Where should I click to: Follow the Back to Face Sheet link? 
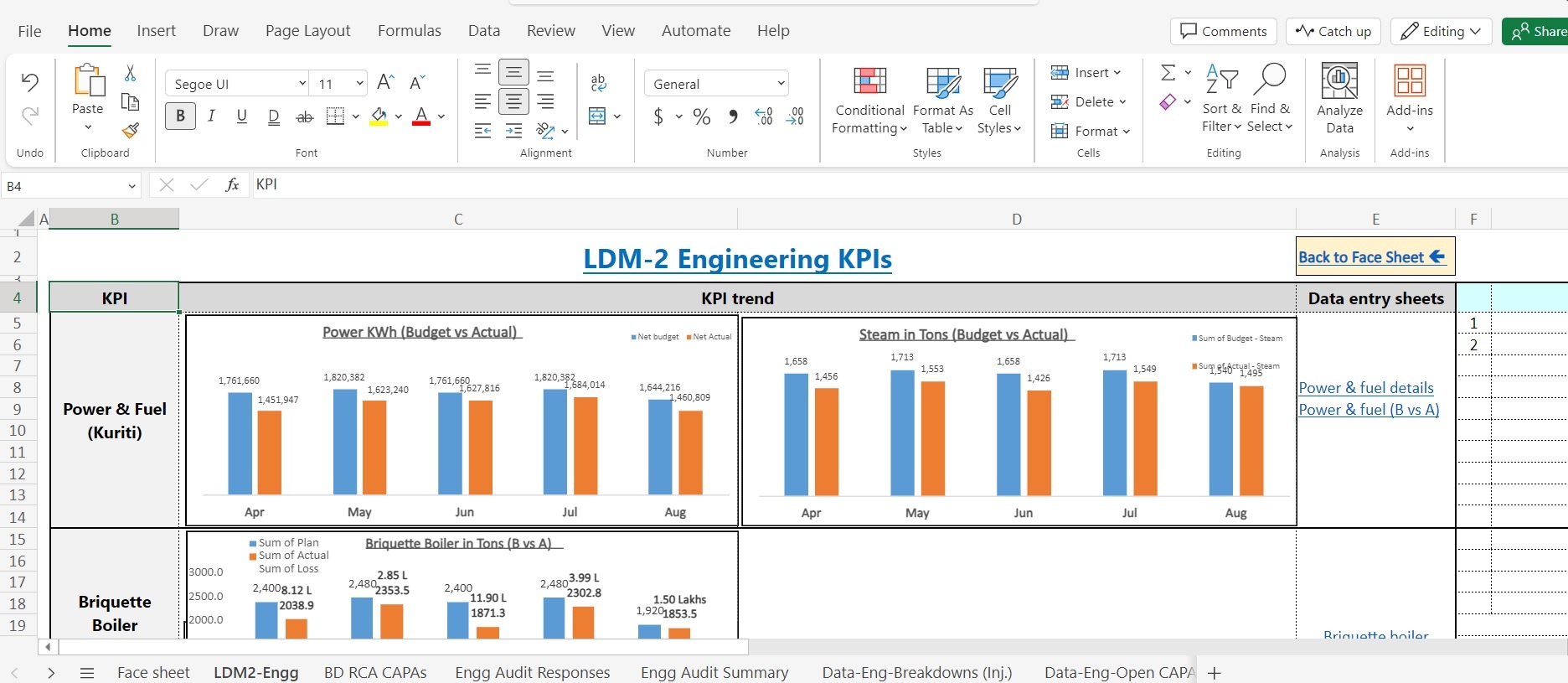[x=1372, y=257]
